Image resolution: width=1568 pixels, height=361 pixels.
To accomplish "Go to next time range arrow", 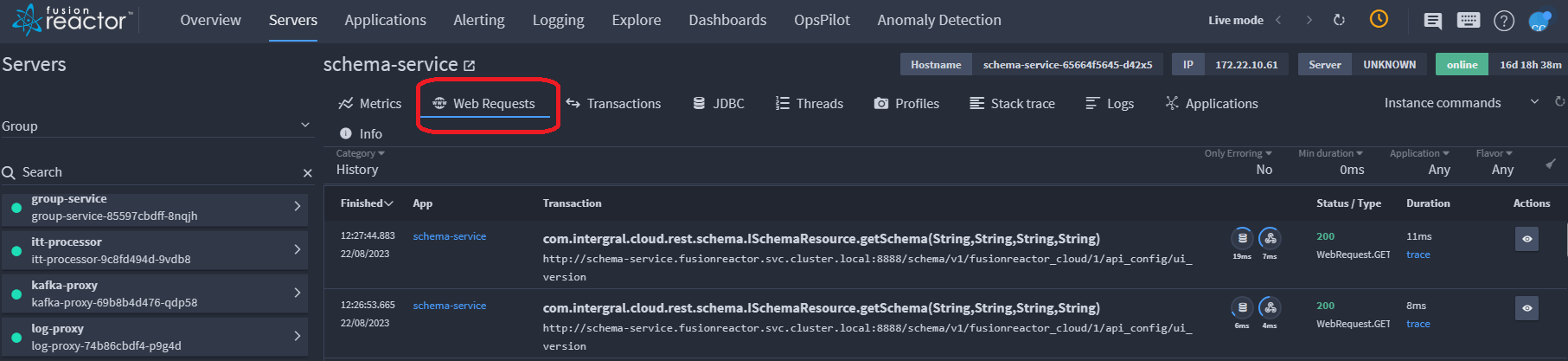I will coord(1309,20).
